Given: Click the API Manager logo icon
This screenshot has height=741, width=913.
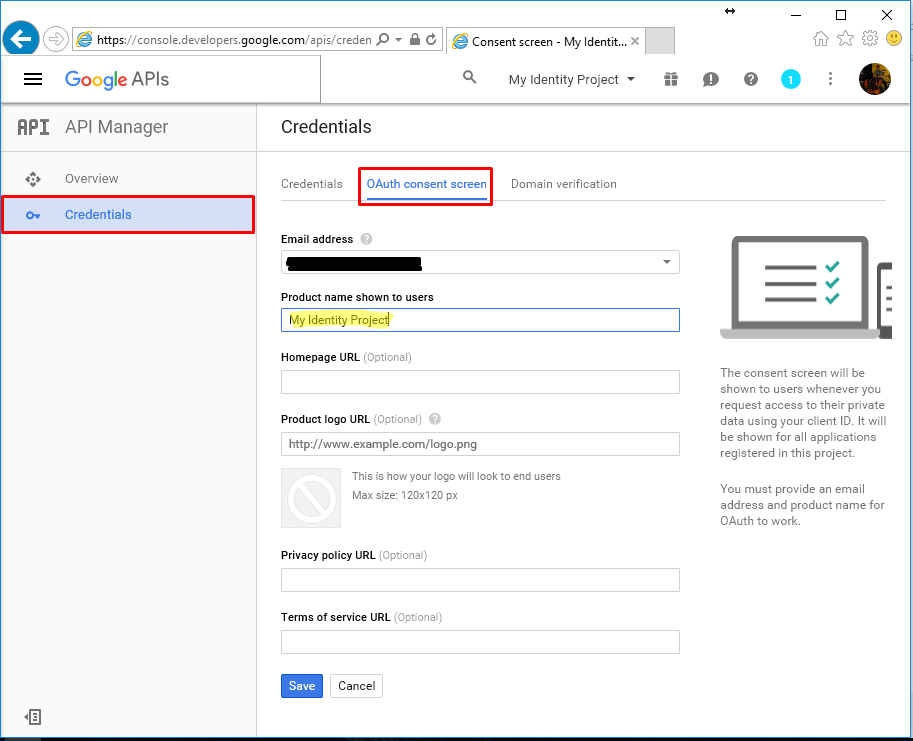Looking at the screenshot, I should point(33,127).
